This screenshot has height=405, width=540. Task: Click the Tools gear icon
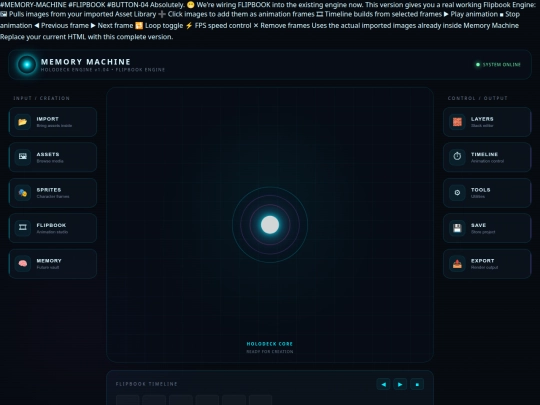[457, 193]
